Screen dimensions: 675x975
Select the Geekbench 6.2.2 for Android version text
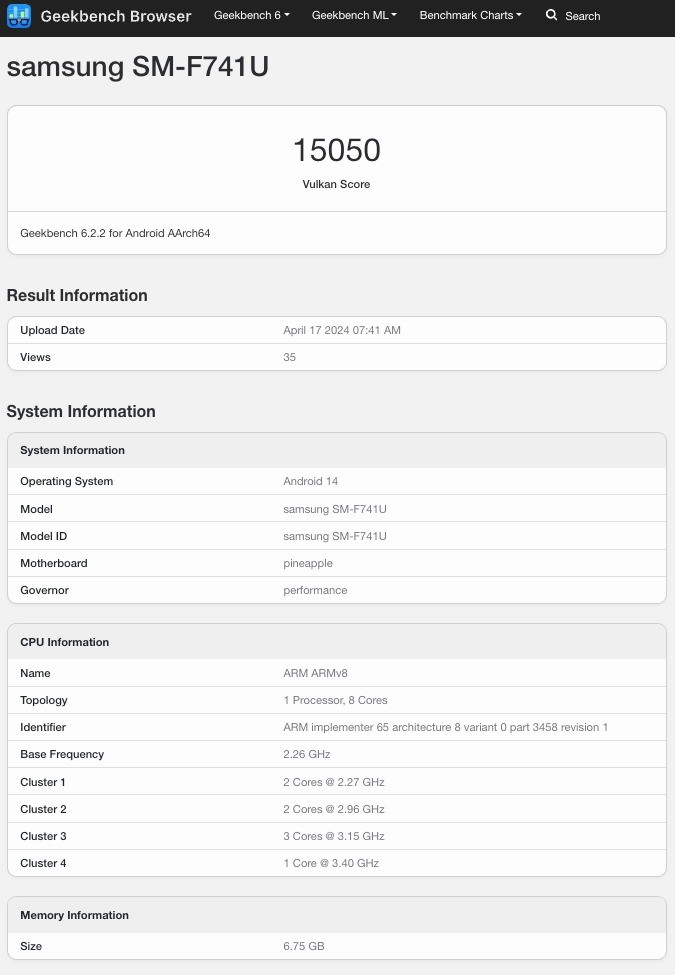[x=115, y=233]
